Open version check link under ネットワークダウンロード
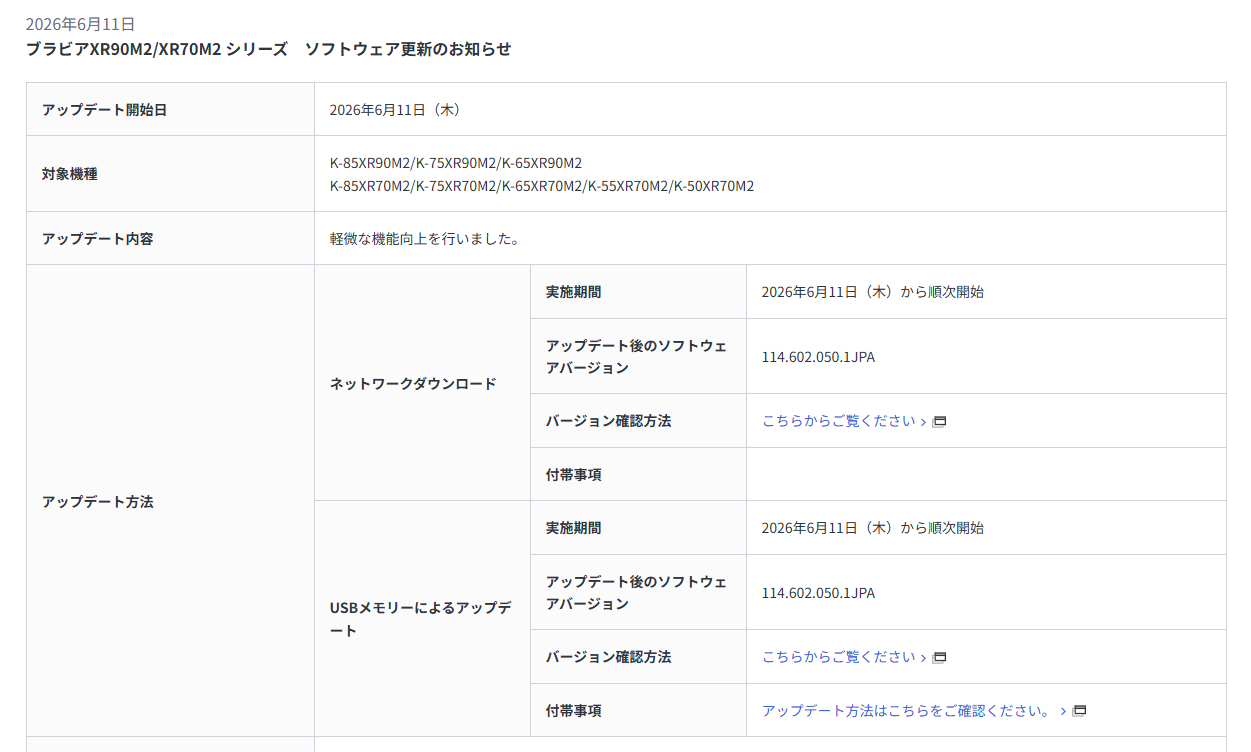The height and width of the screenshot is (752, 1251). click(844, 421)
